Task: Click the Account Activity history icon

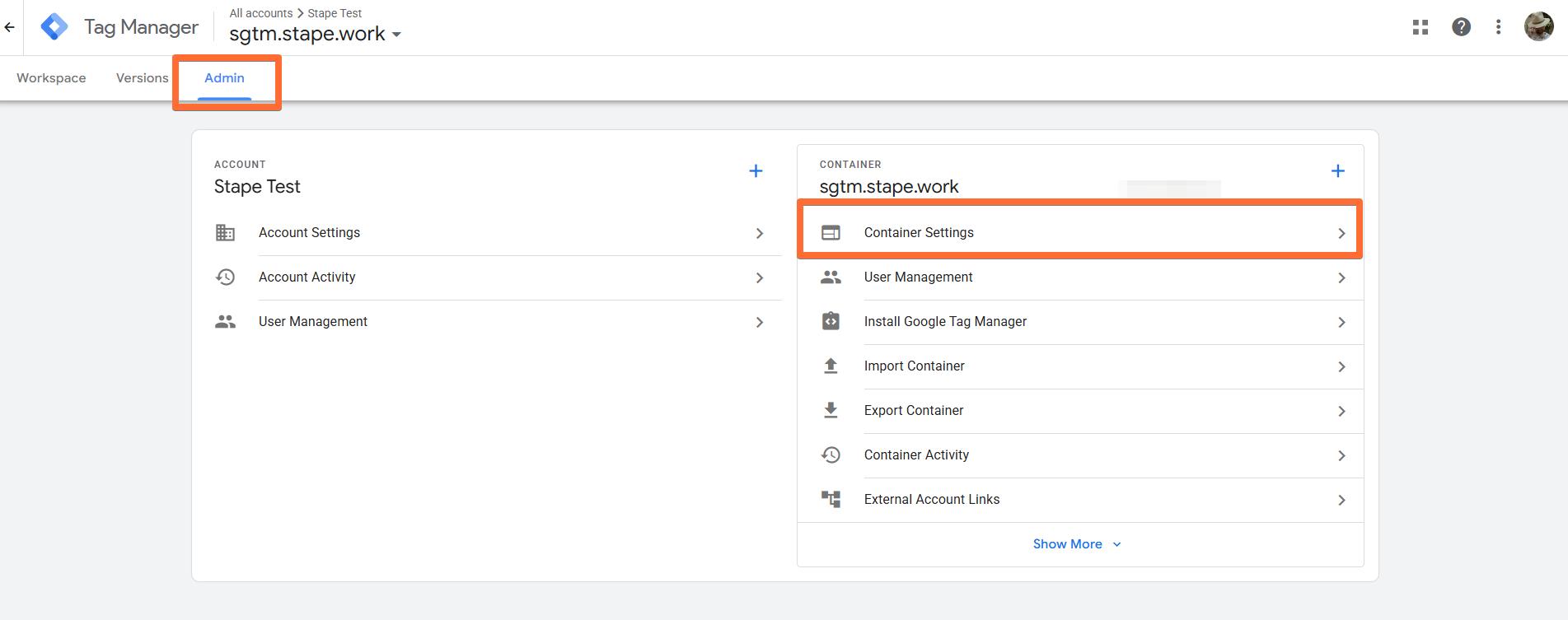Action: pos(225,277)
